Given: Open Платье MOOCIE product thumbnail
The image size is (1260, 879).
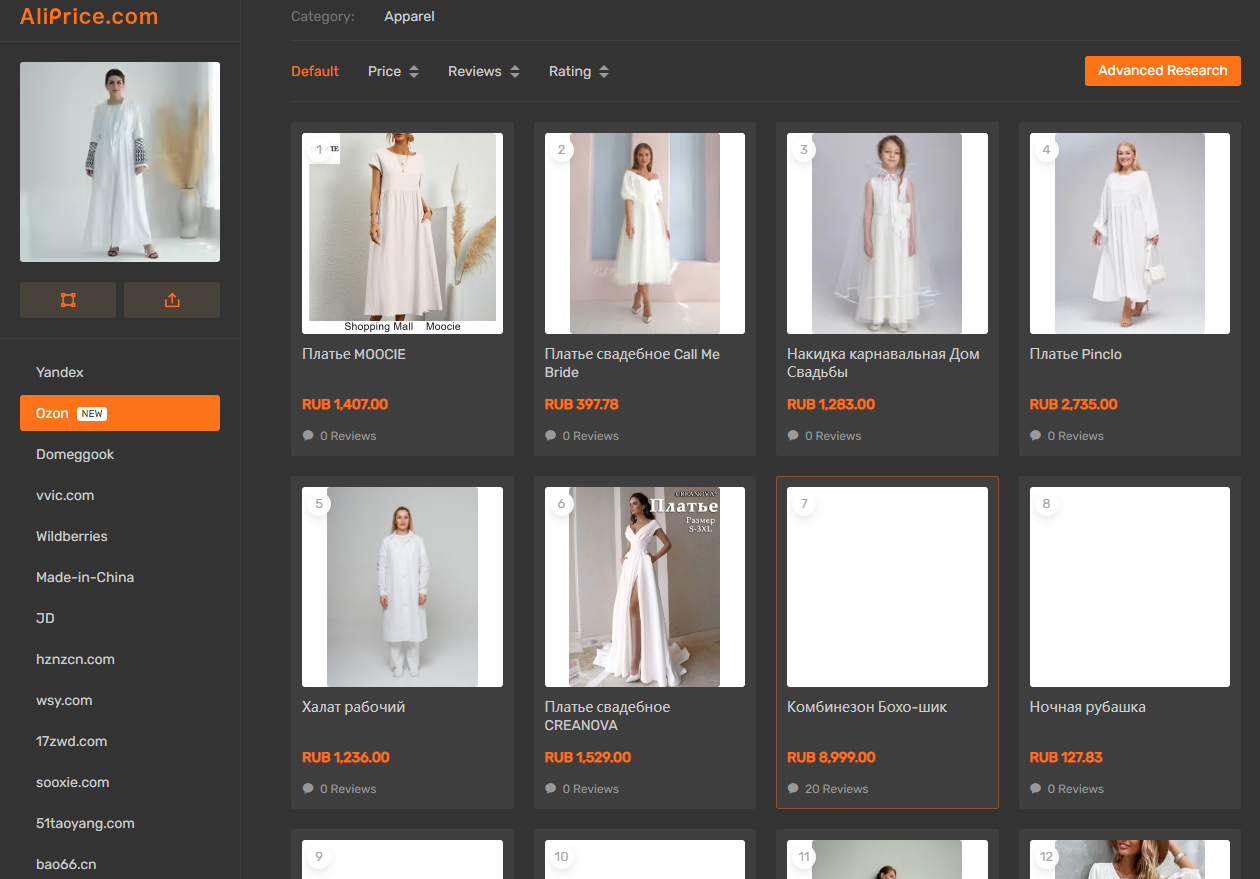Looking at the screenshot, I should click(x=402, y=233).
